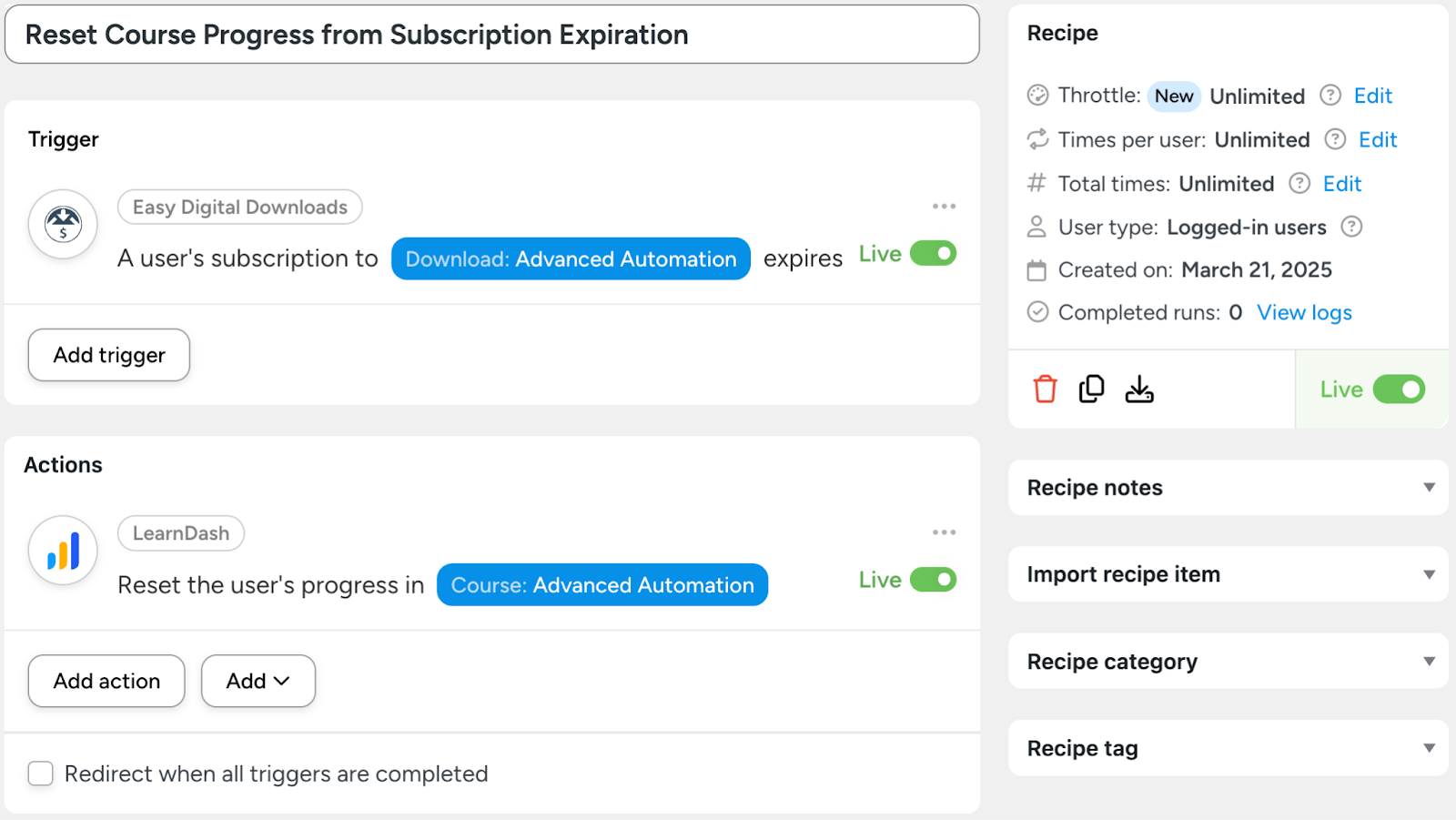The width and height of the screenshot is (1456, 820).
Task: Click help icon beside User type
Action: (1352, 227)
